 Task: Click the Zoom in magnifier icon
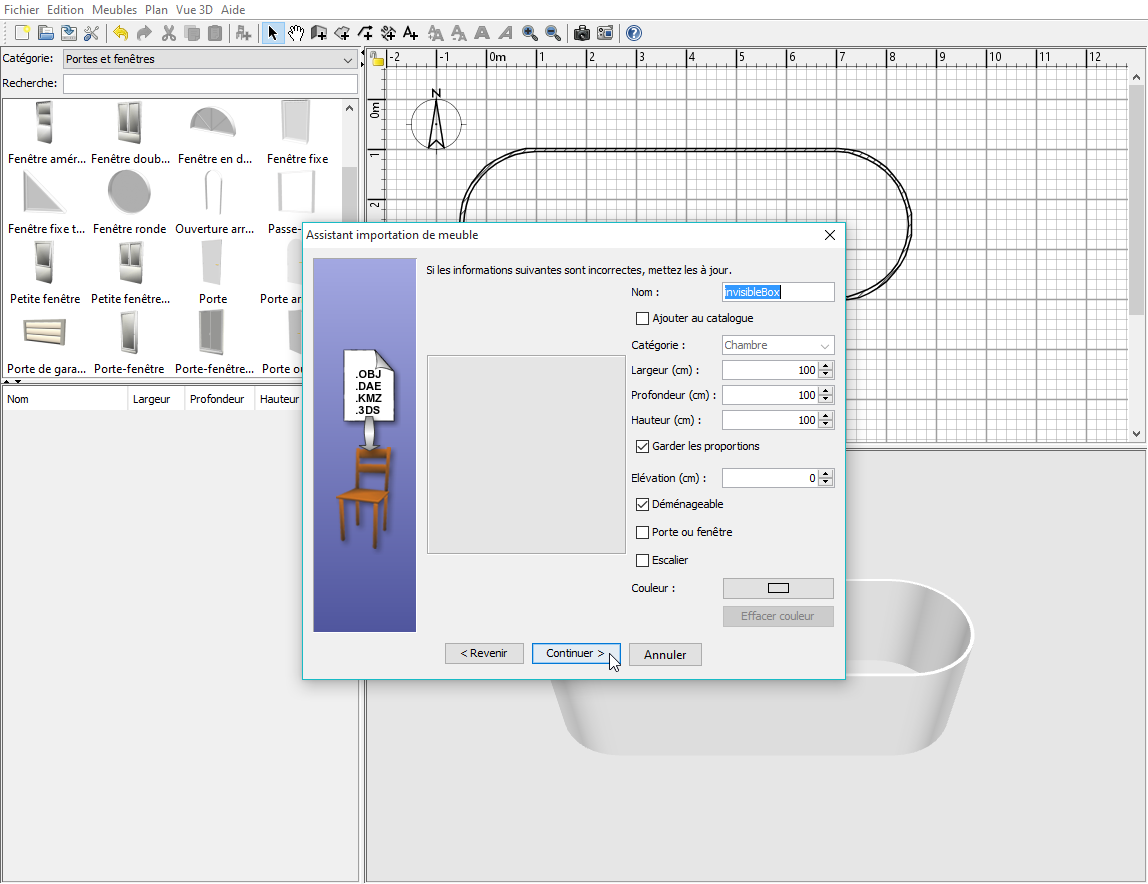click(x=529, y=33)
